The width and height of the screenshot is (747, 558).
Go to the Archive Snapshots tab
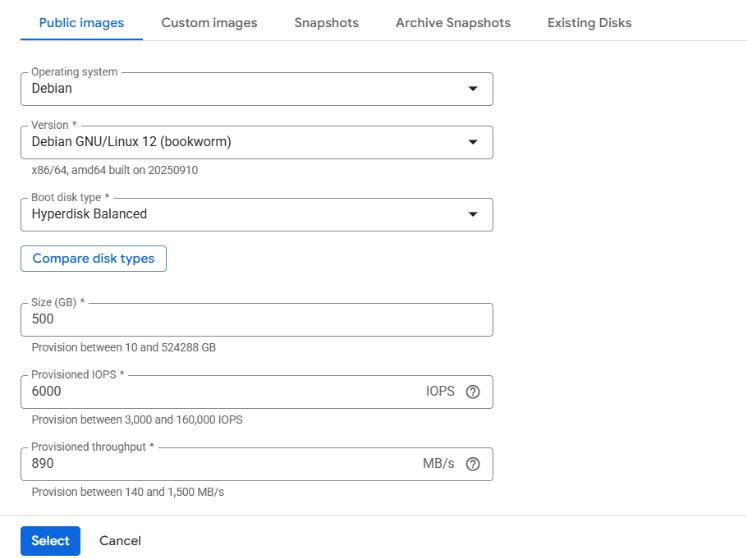[453, 23]
